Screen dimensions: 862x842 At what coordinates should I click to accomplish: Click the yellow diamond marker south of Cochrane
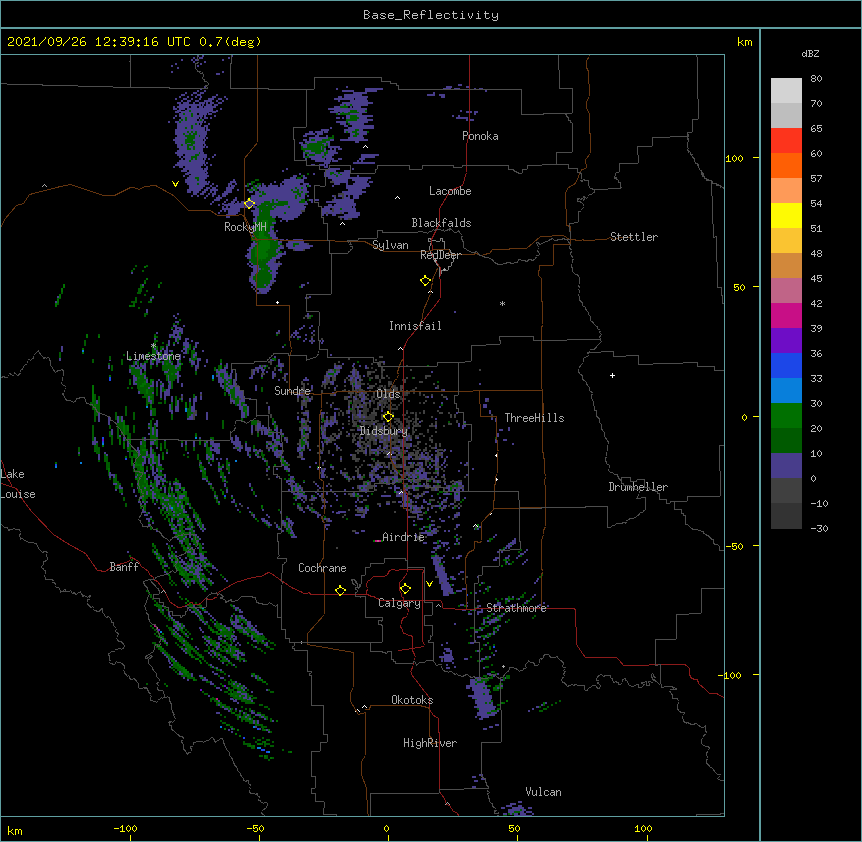coord(340,590)
